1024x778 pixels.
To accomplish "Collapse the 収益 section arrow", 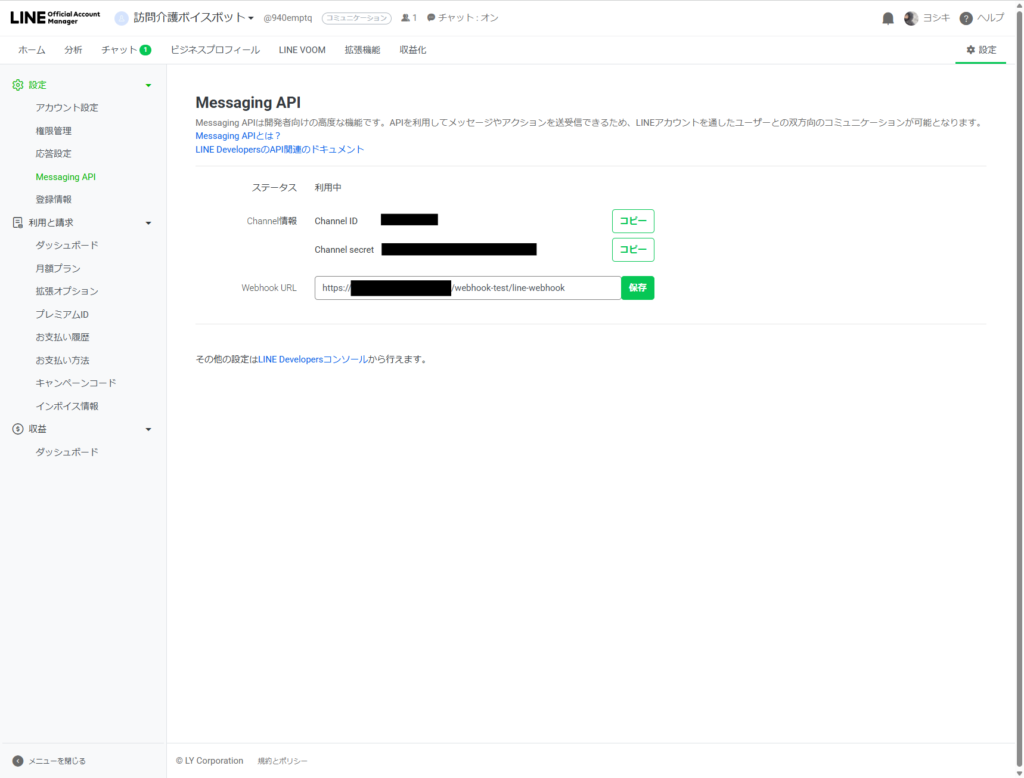I will (148, 430).
